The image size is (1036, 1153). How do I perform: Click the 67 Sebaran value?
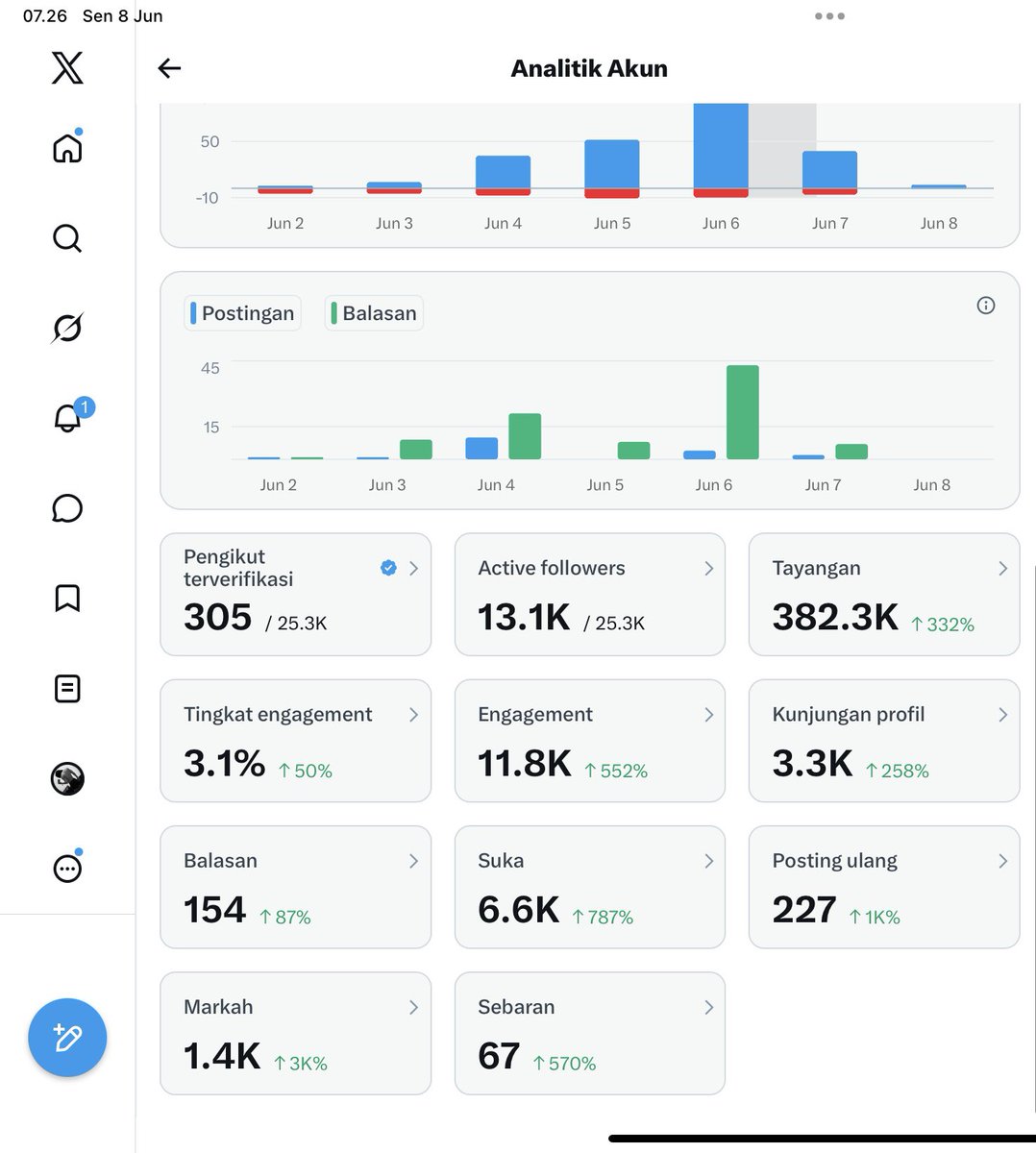(499, 1056)
